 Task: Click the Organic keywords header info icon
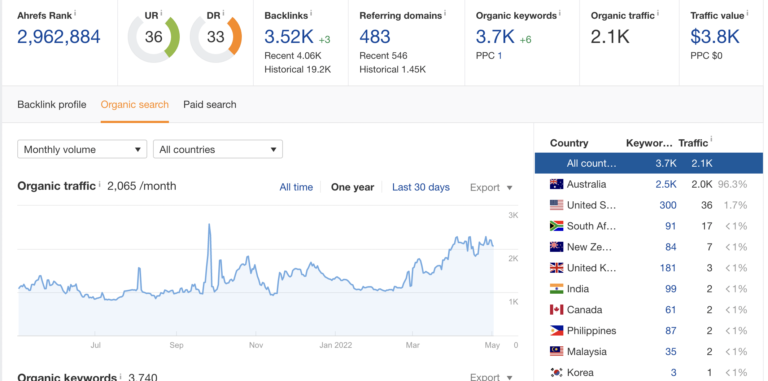coord(559,13)
